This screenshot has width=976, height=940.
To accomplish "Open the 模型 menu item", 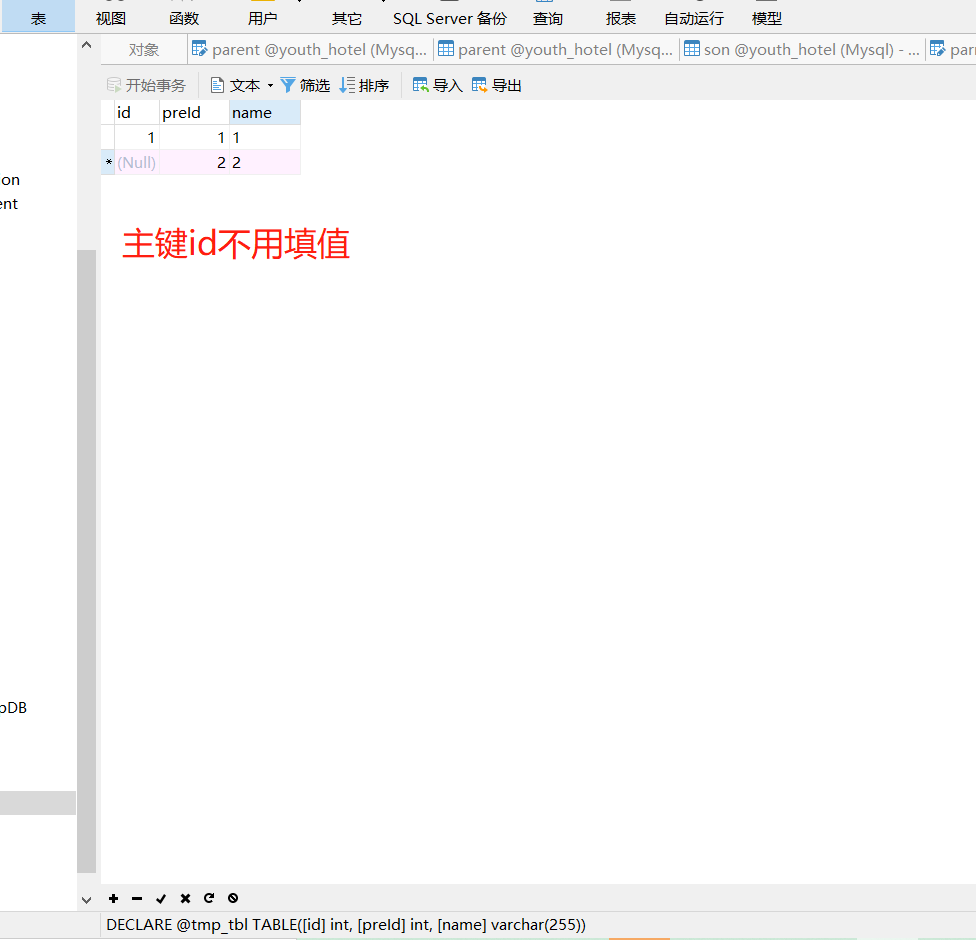I will 766,17.
